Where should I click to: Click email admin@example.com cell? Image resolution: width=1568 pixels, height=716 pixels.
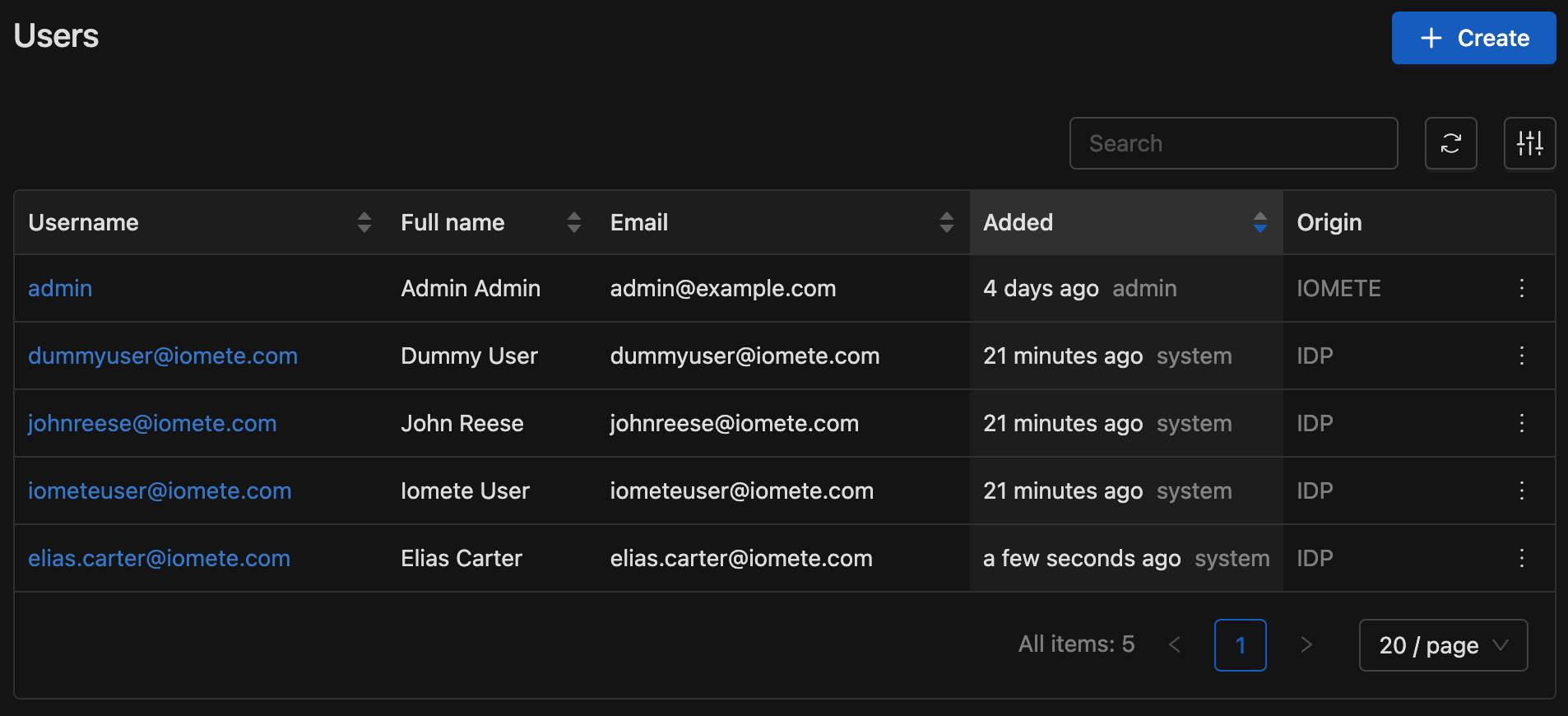[x=723, y=288]
